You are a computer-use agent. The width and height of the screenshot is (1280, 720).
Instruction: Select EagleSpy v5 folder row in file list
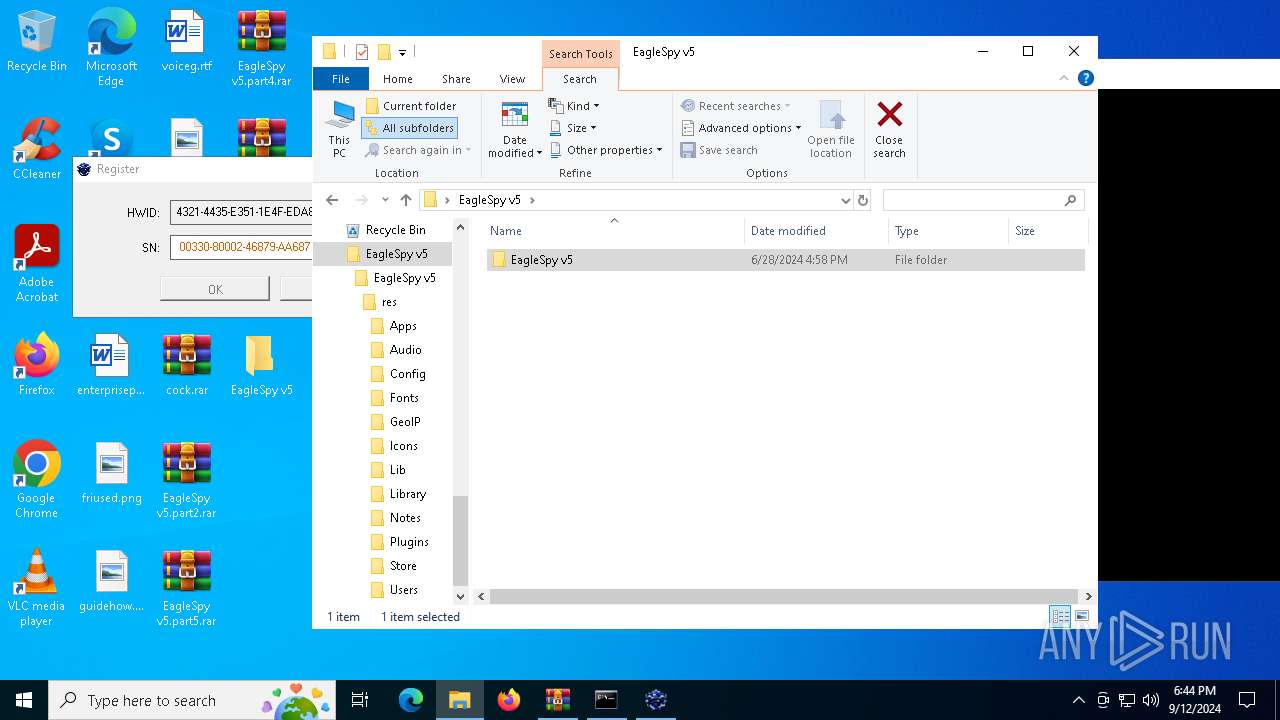[x=785, y=260]
